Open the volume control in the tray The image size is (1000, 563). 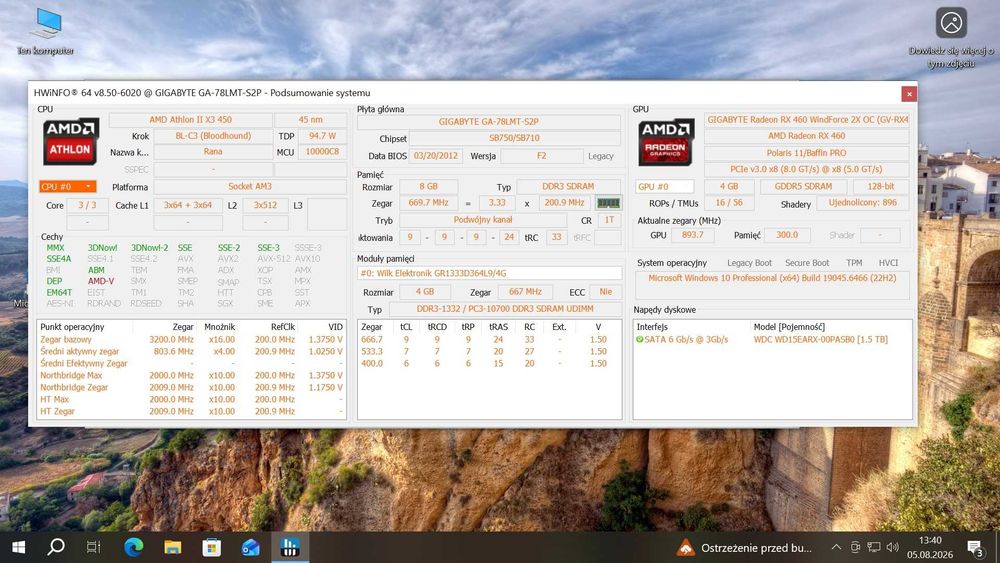pos(893,547)
